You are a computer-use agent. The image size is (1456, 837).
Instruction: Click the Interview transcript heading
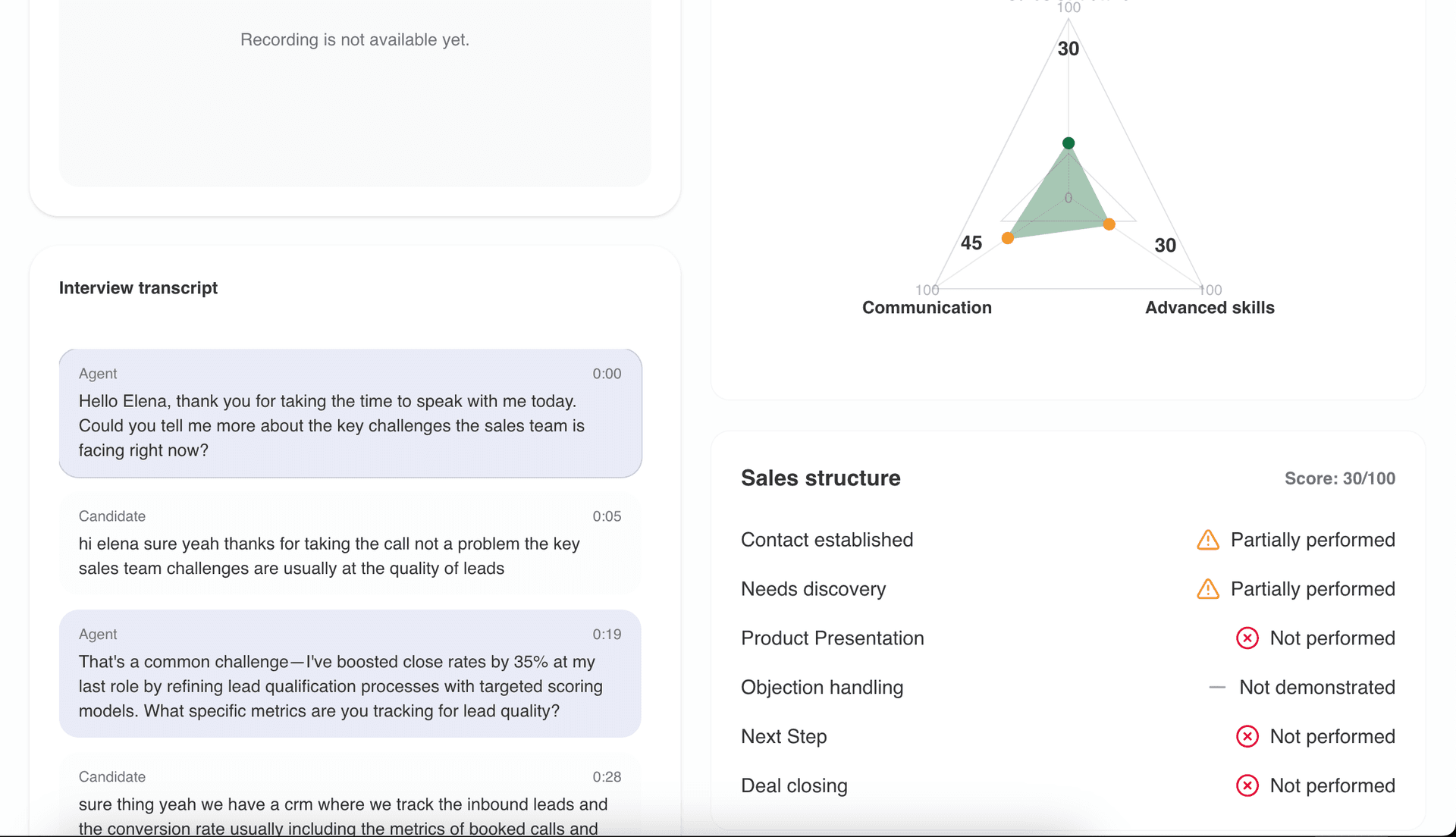[138, 288]
